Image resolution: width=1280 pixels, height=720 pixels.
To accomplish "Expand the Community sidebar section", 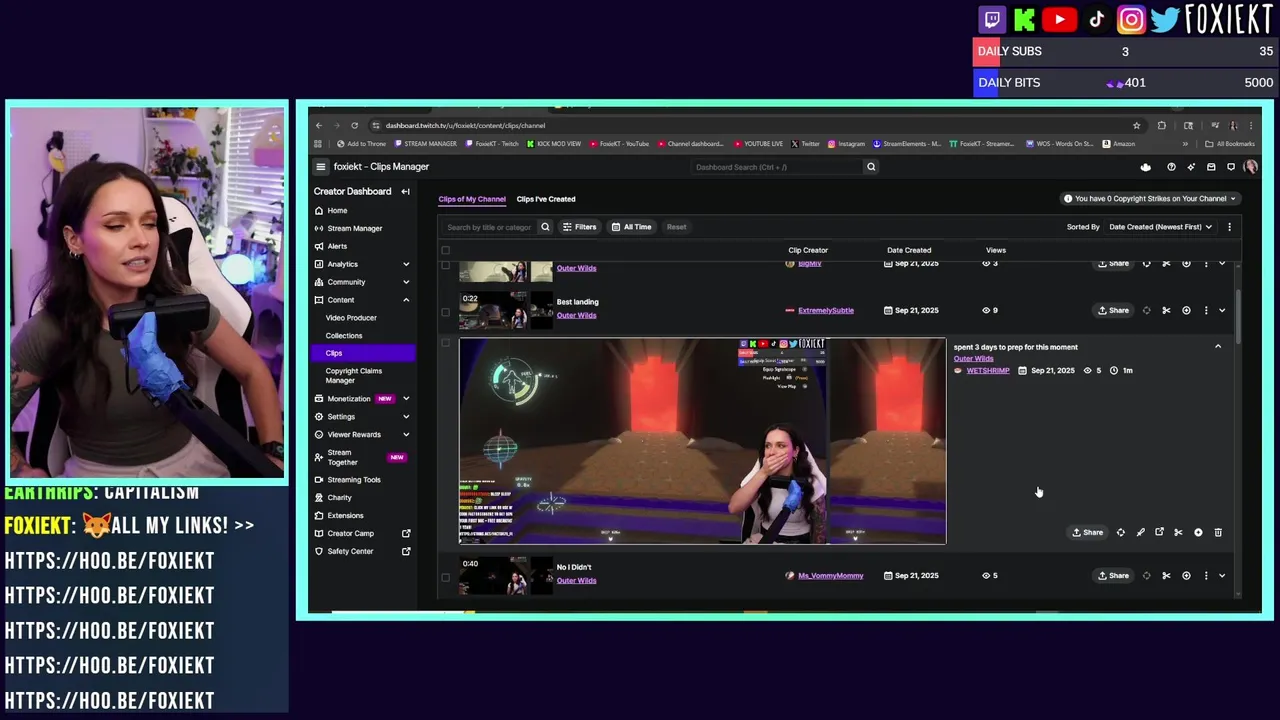I will click(406, 282).
